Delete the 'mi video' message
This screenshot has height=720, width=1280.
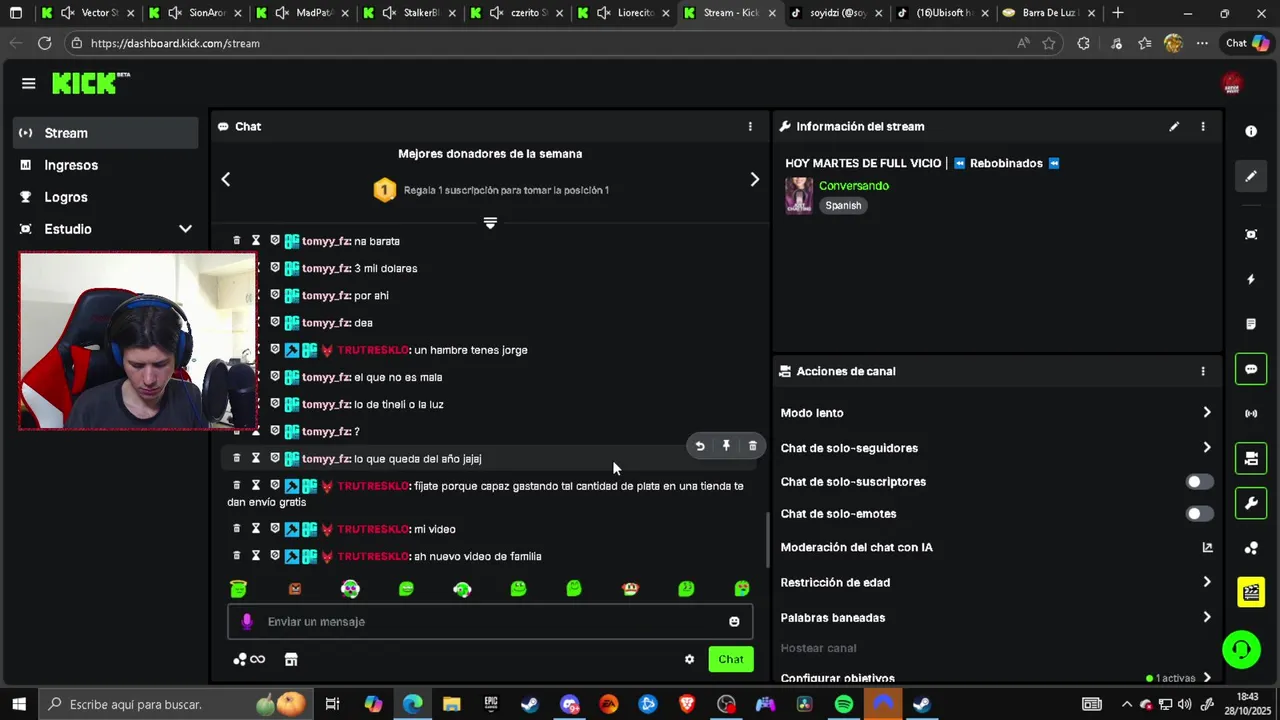pos(237,529)
